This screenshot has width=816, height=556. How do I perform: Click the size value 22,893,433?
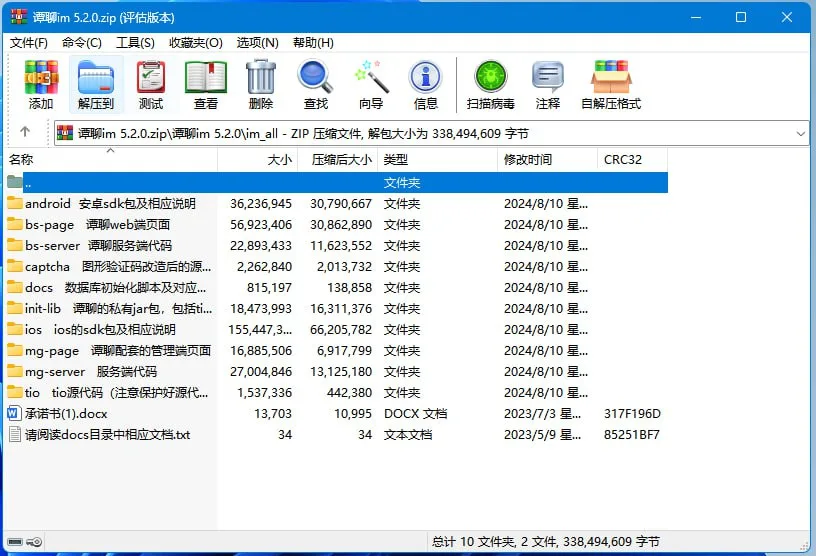point(261,246)
